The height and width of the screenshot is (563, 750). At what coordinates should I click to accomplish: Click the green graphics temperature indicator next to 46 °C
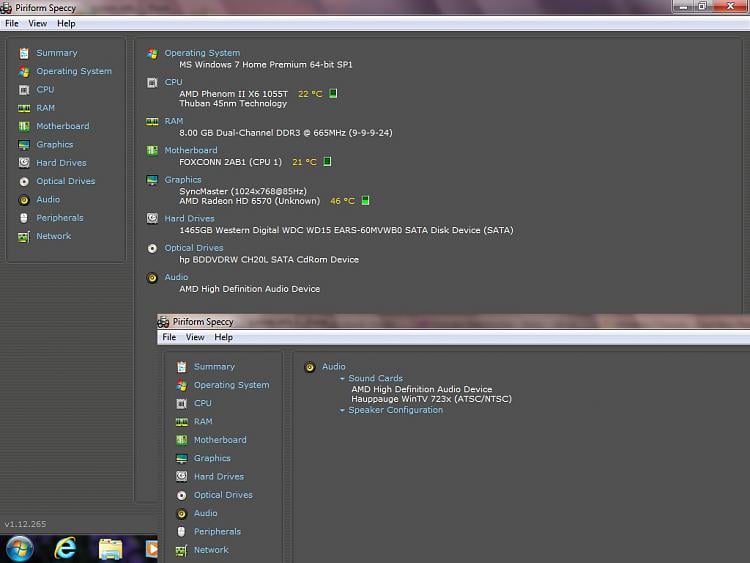coord(365,200)
